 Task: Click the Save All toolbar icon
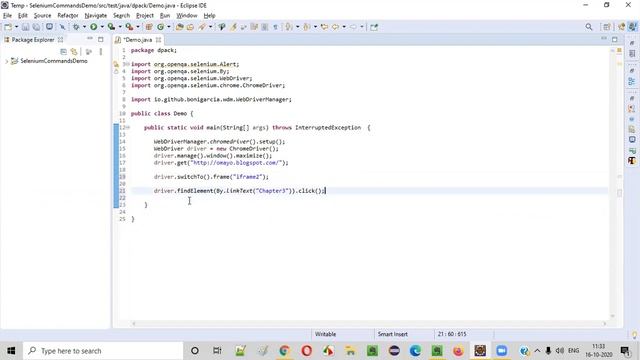pyautogui.click(x=36, y=27)
